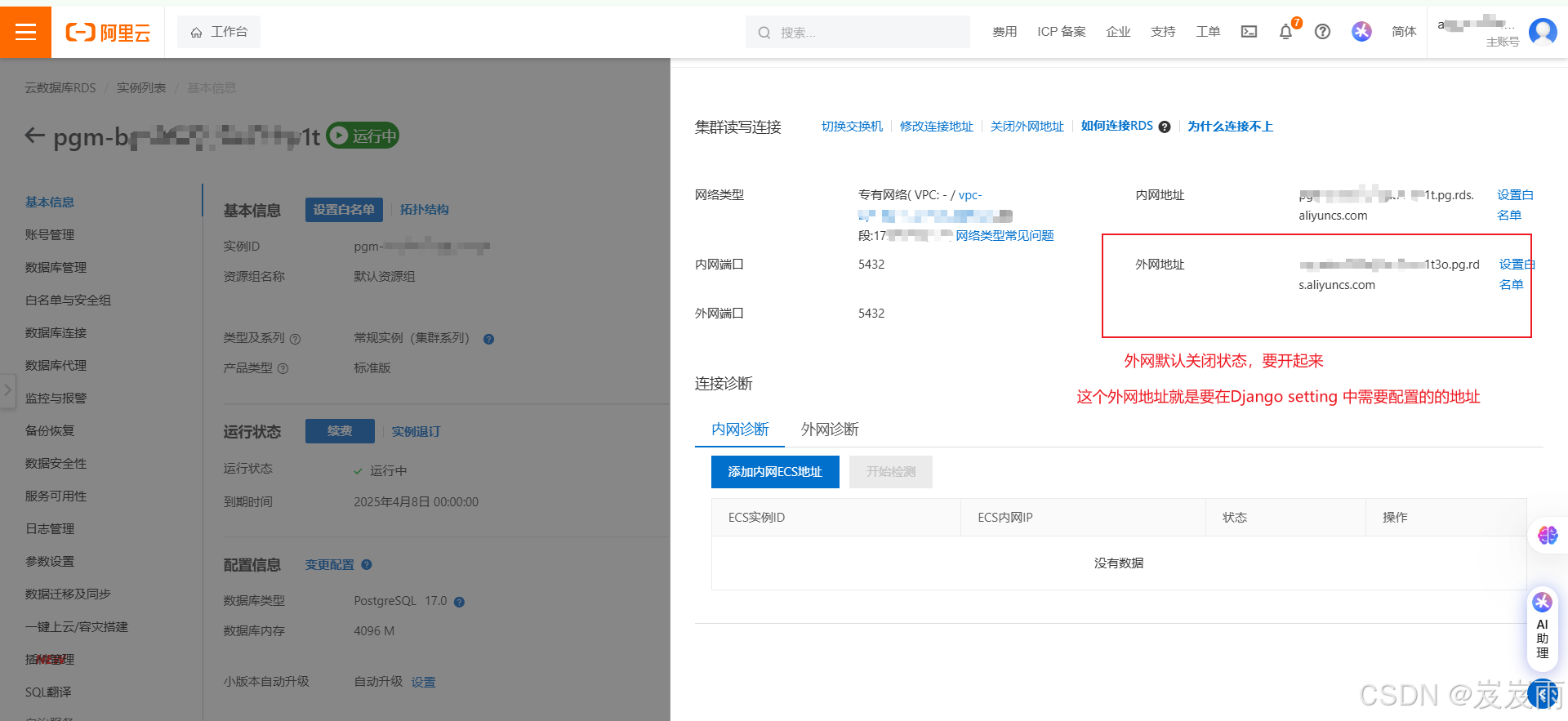Click the help icon beside 变更配置

click(x=367, y=564)
